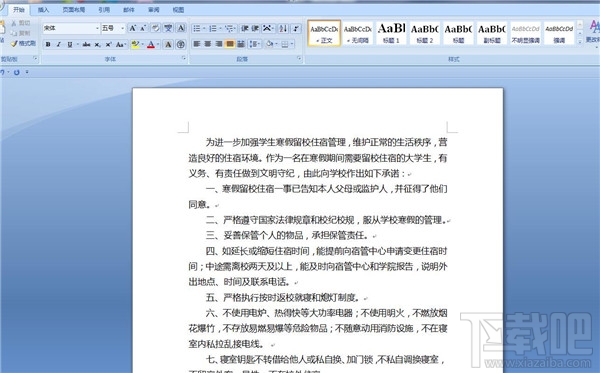Click the Format Painter (格式刷) button
The width and height of the screenshot is (600, 373).
pyautogui.click(x=23, y=44)
